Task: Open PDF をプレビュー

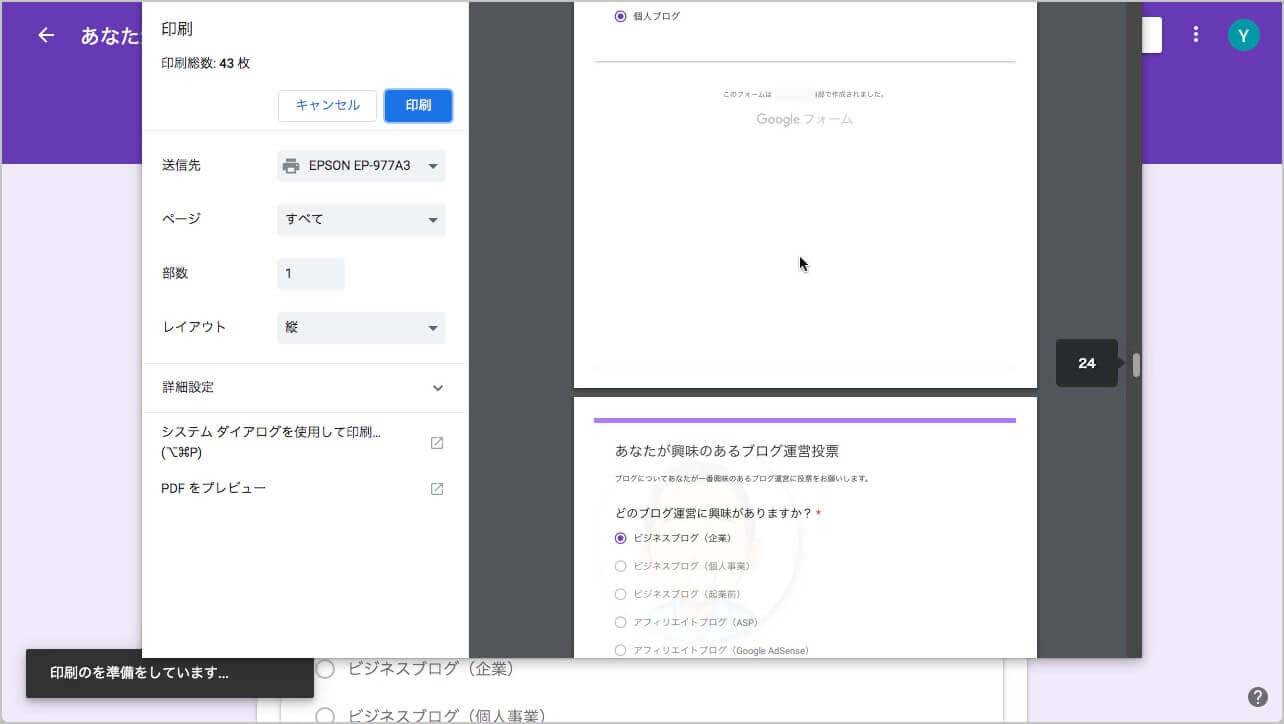Action: pos(214,488)
